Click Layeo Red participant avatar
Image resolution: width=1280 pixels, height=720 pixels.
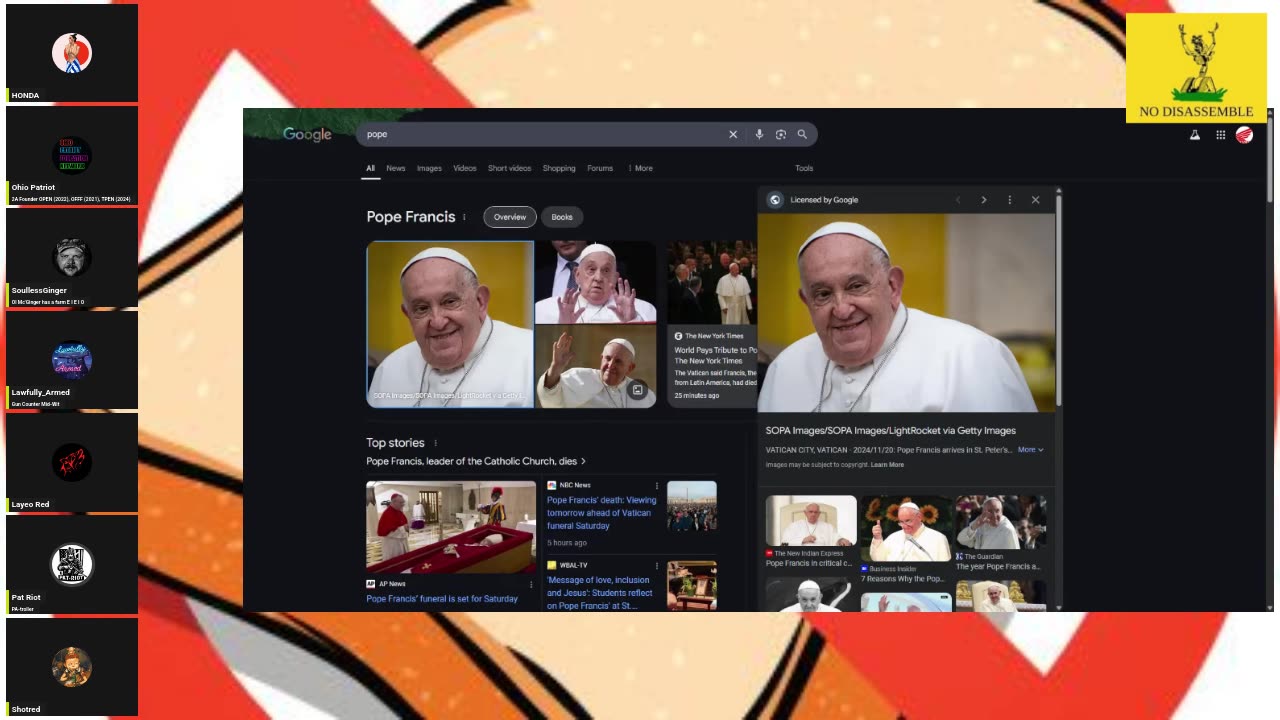(x=72, y=462)
